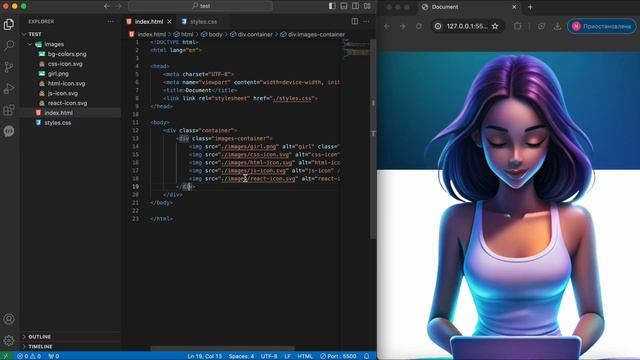This screenshot has width=640, height=360.
Task: Toggle the primary side bar layout icon
Action: point(332,6)
